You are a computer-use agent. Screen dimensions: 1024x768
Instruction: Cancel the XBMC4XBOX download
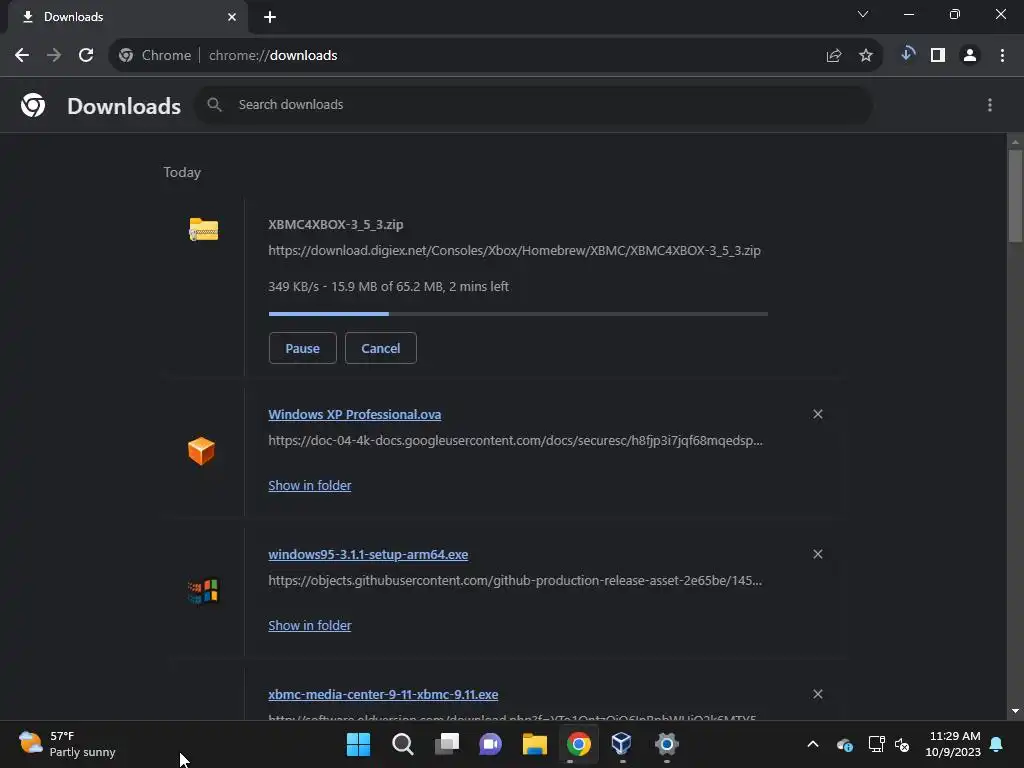point(381,348)
